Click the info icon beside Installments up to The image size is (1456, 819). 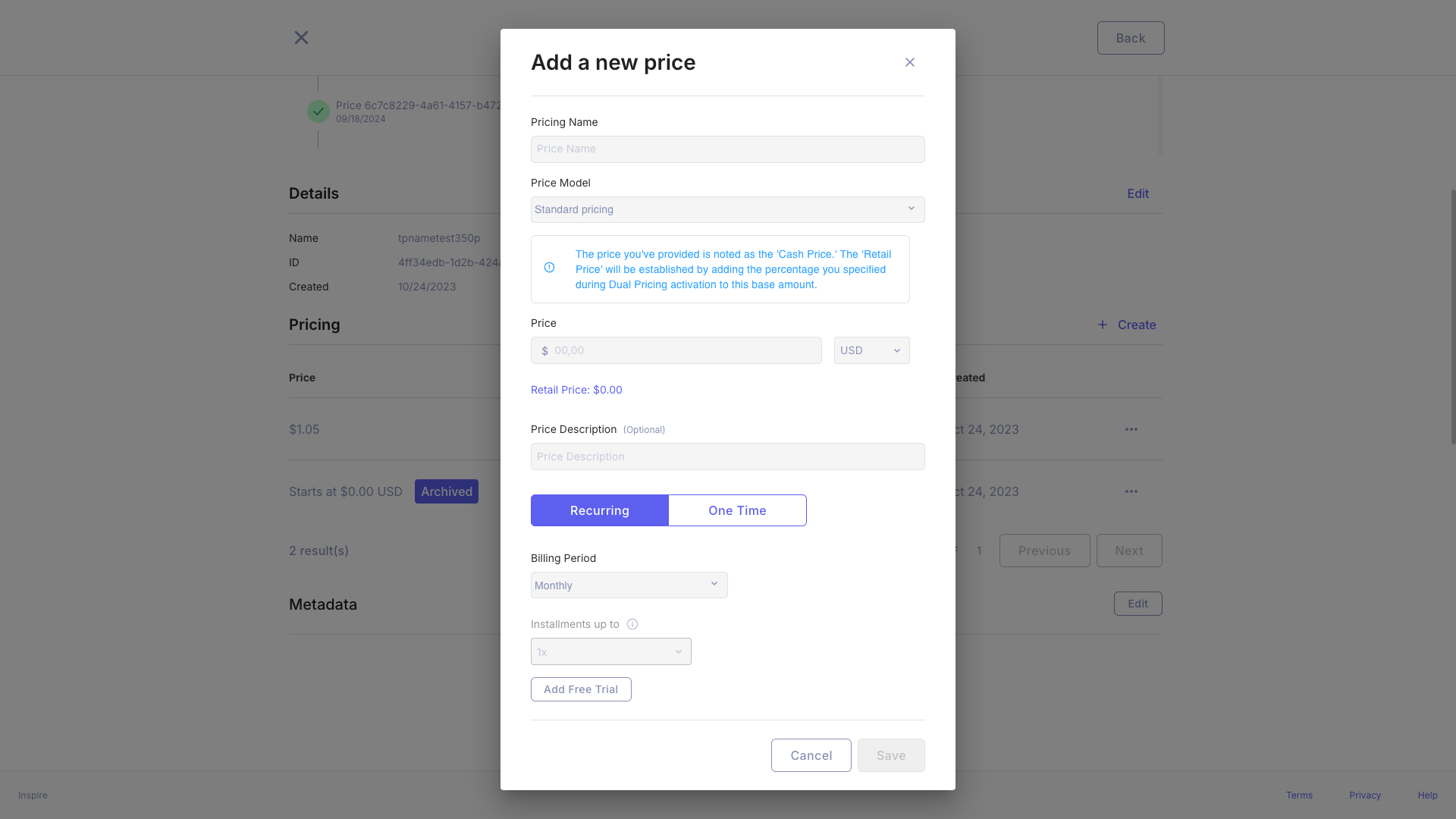(632, 624)
